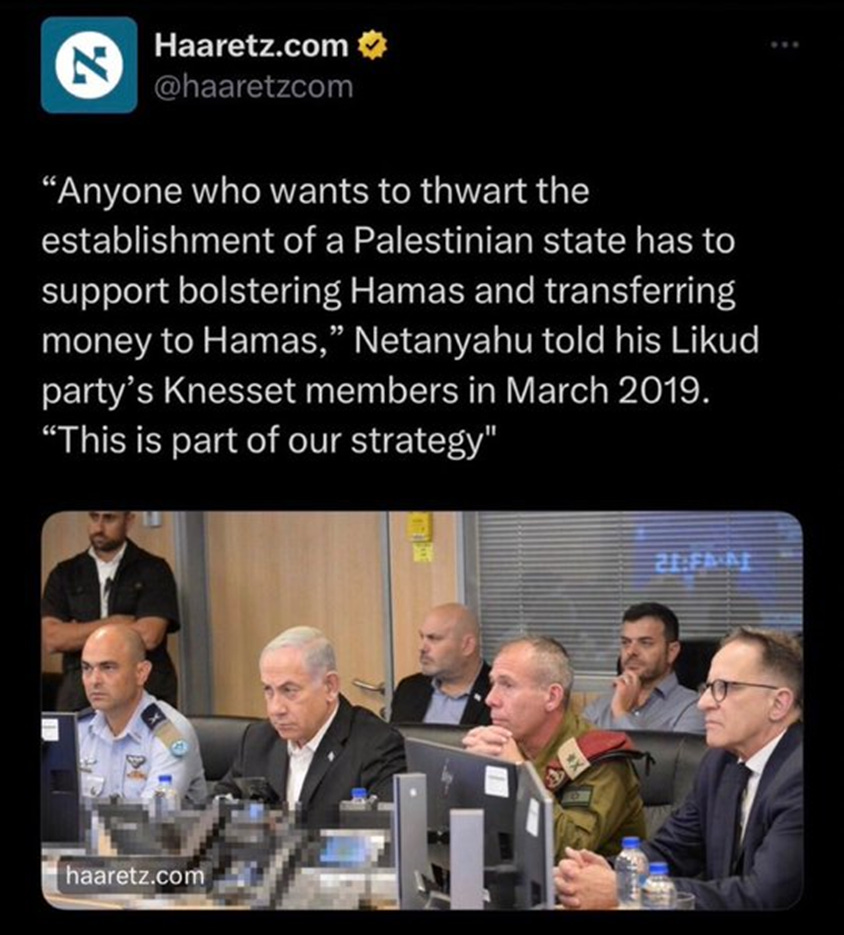Viewport: 844px width, 935px height.
Task: Click the yellow sign on the wall
Action: click(x=422, y=537)
